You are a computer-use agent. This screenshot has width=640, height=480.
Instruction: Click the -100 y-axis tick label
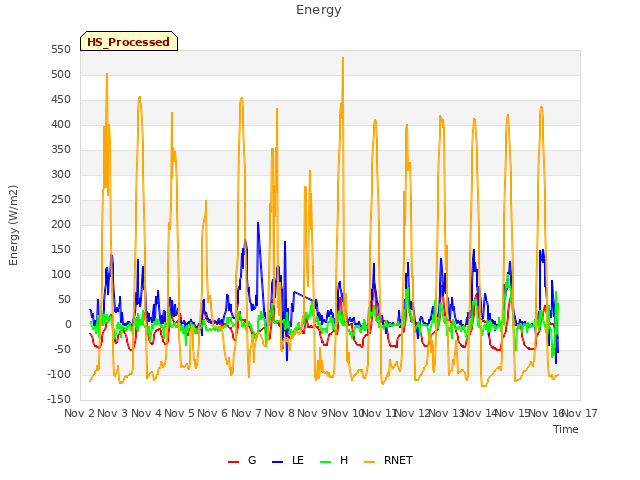(x=59, y=374)
